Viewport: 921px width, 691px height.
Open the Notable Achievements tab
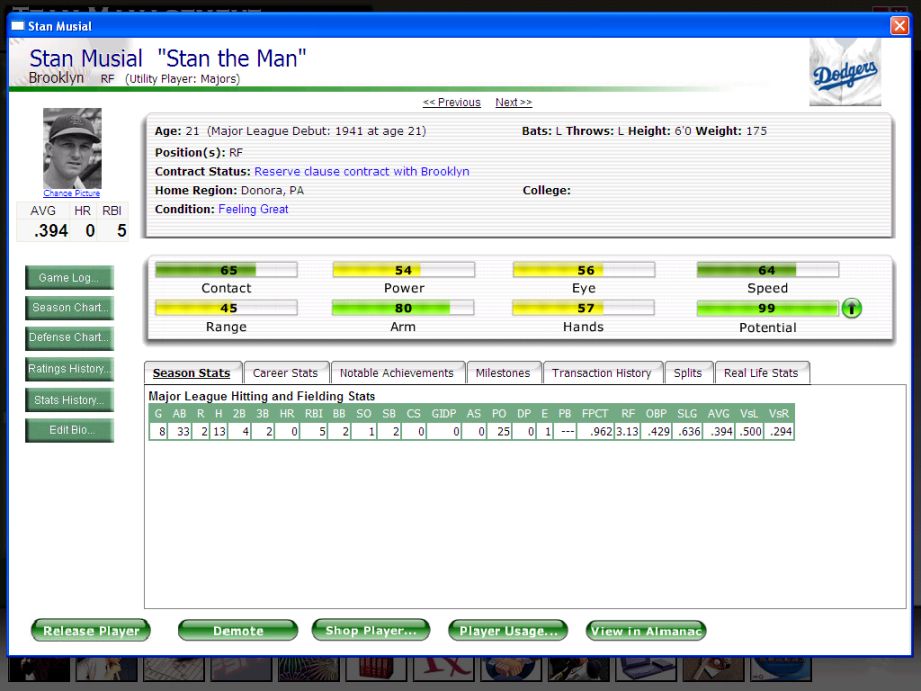[397, 373]
